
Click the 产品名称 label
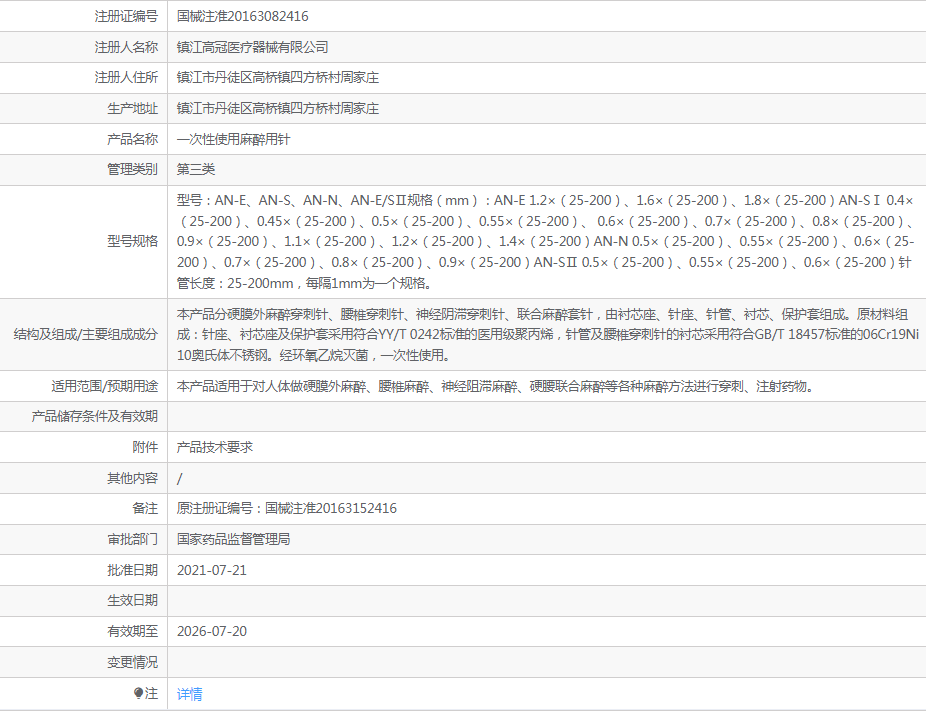[x=133, y=139]
